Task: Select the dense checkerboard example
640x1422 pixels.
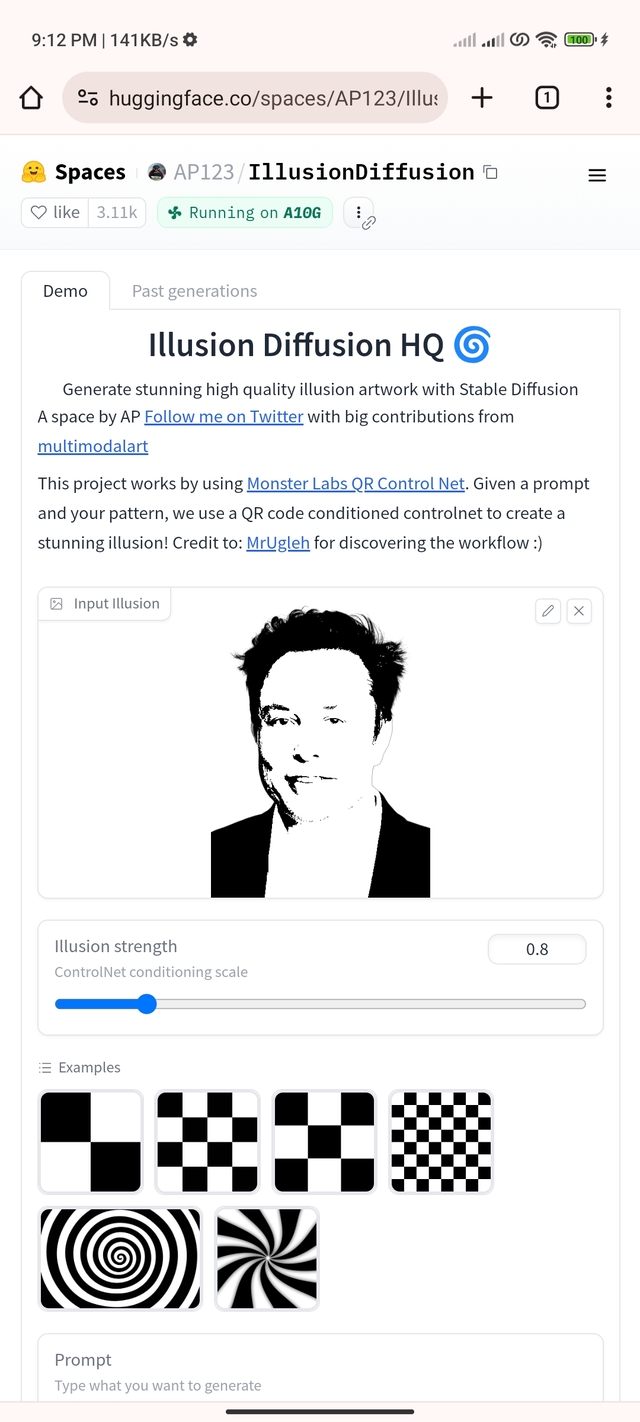Action: [441, 1141]
